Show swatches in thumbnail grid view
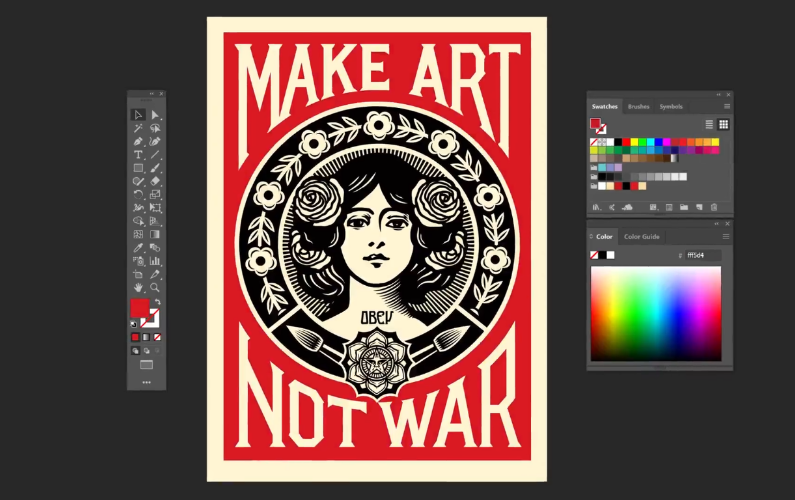This screenshot has width=795, height=500. pos(724,124)
